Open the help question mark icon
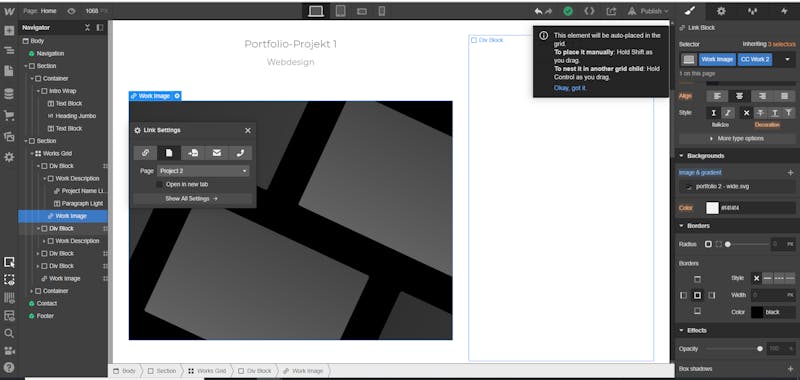 click(9, 367)
